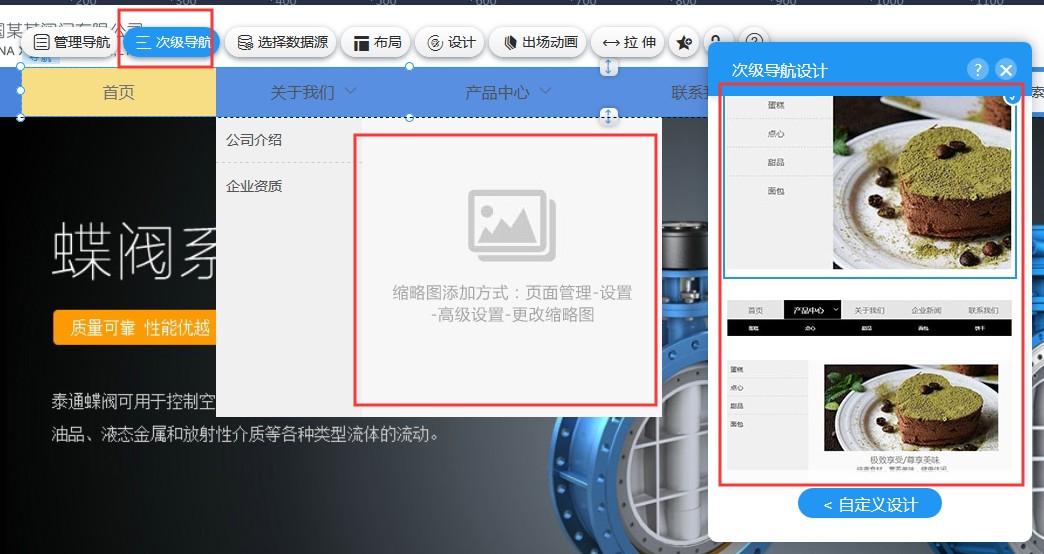
Task: Click the 次级导航设计 panel title
Action: (779, 70)
